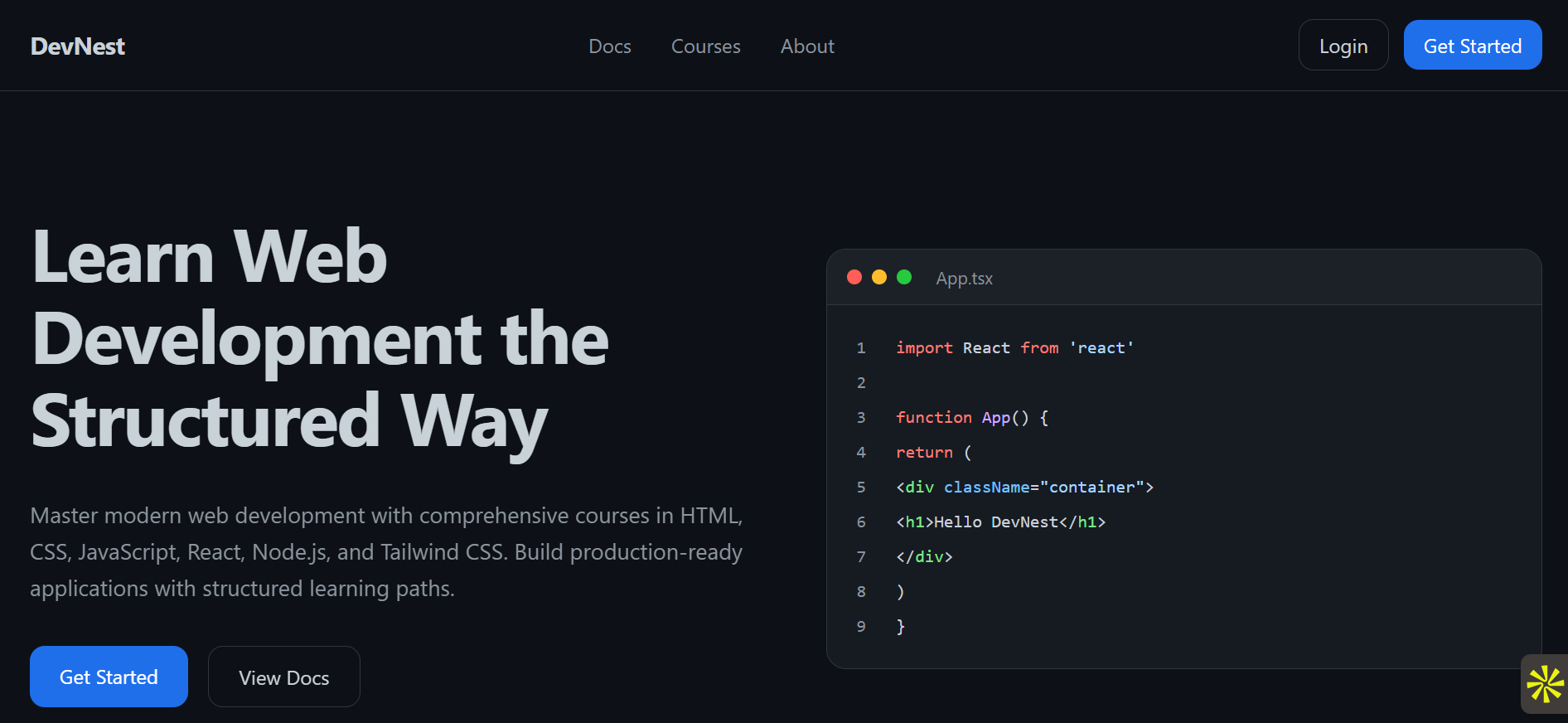Click the green dot in code window

(x=904, y=277)
